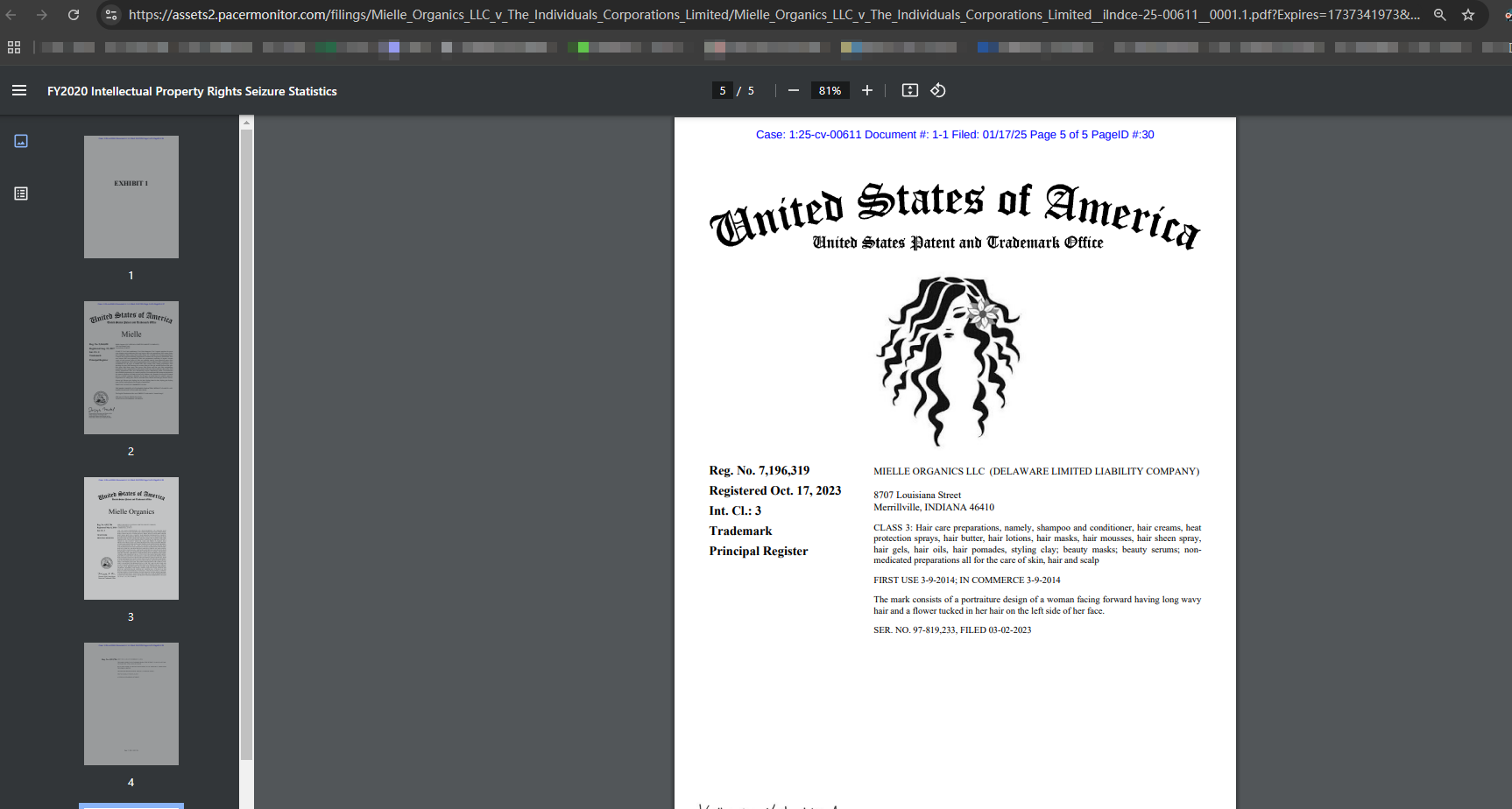Image resolution: width=1512 pixels, height=809 pixels.
Task: Open page 2 thumbnail Mielle
Action: click(x=131, y=368)
